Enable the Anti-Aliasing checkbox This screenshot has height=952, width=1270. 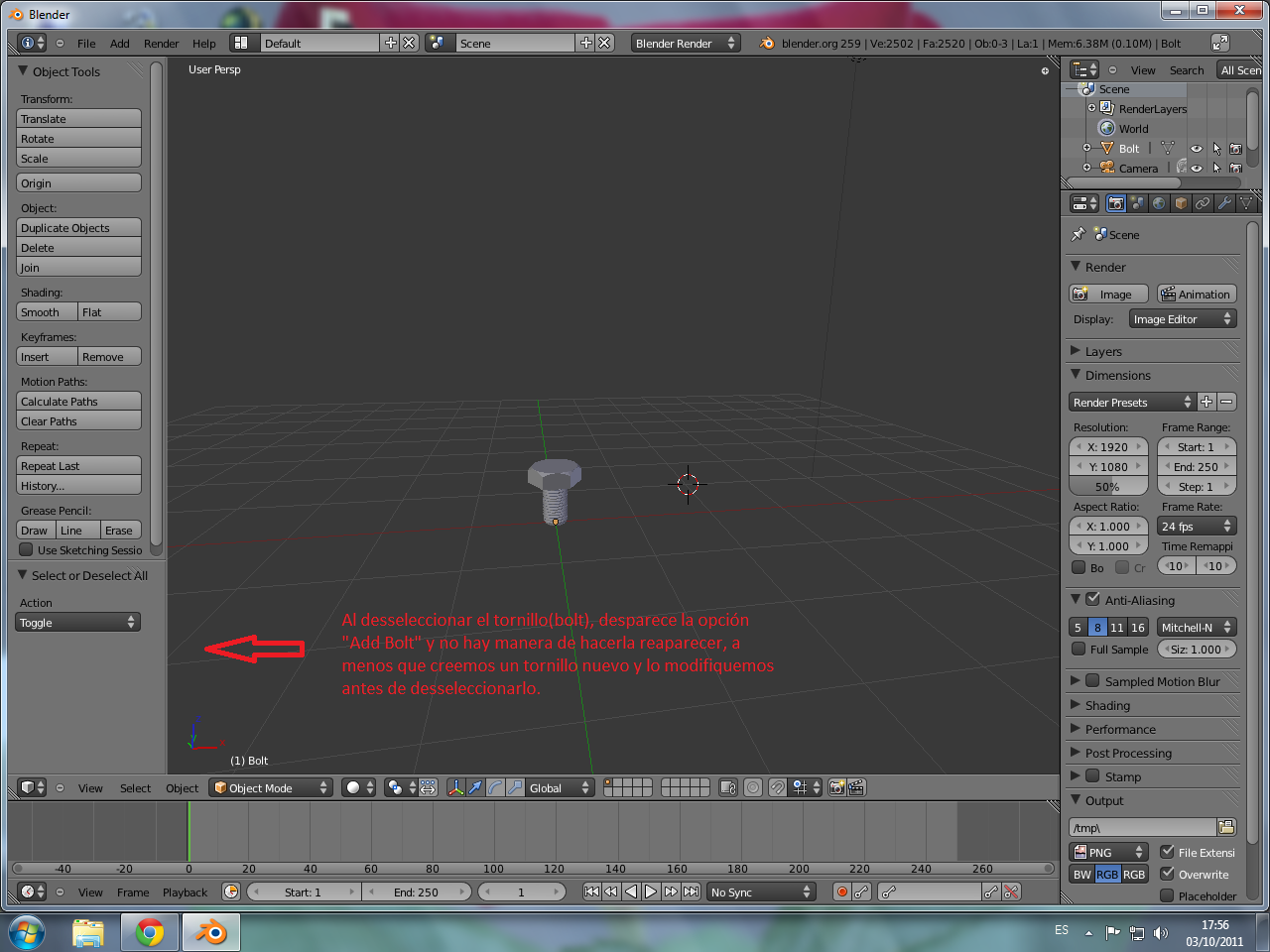[x=1092, y=599]
